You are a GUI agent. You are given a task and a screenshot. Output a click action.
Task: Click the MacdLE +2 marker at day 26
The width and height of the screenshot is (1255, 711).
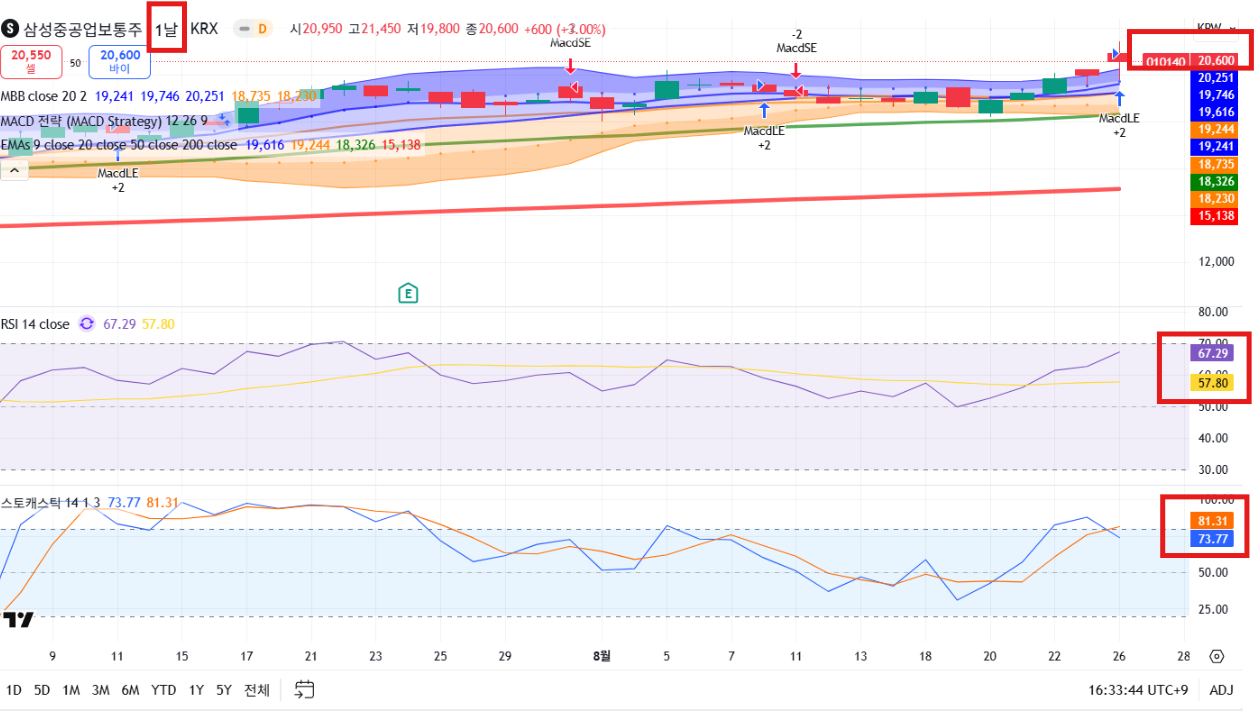tap(1119, 125)
